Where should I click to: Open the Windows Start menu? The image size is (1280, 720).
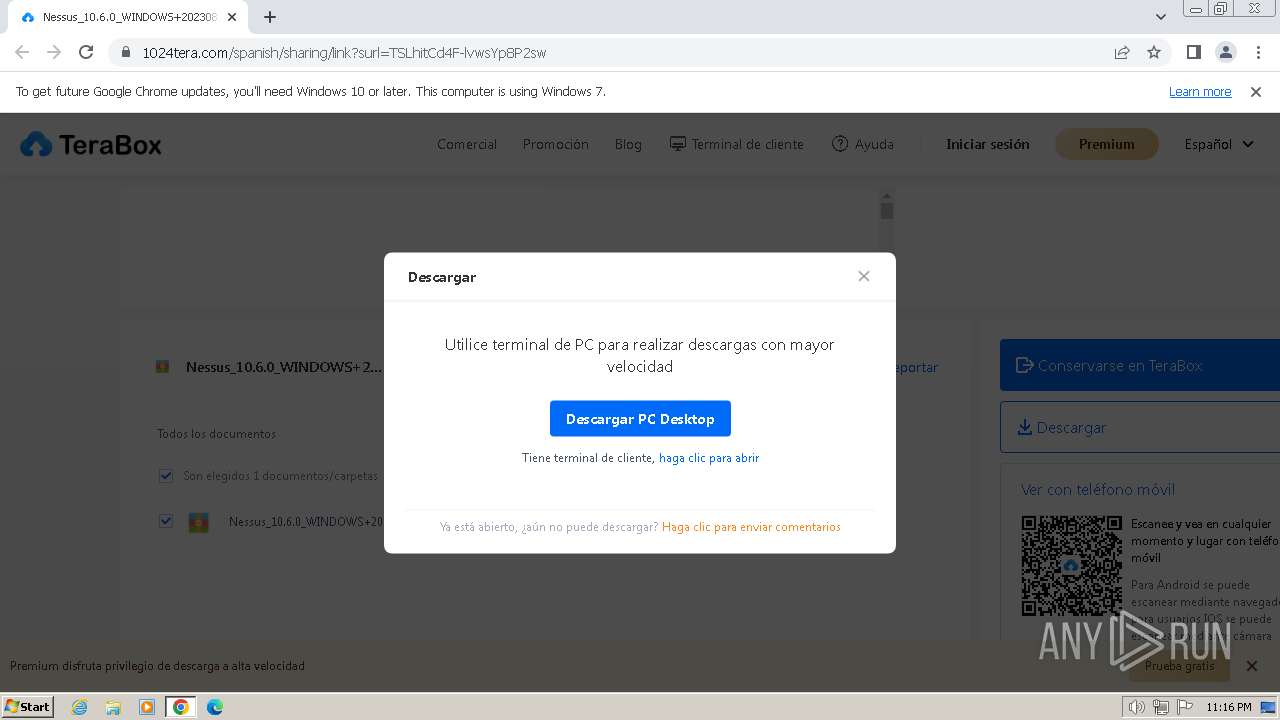28,706
